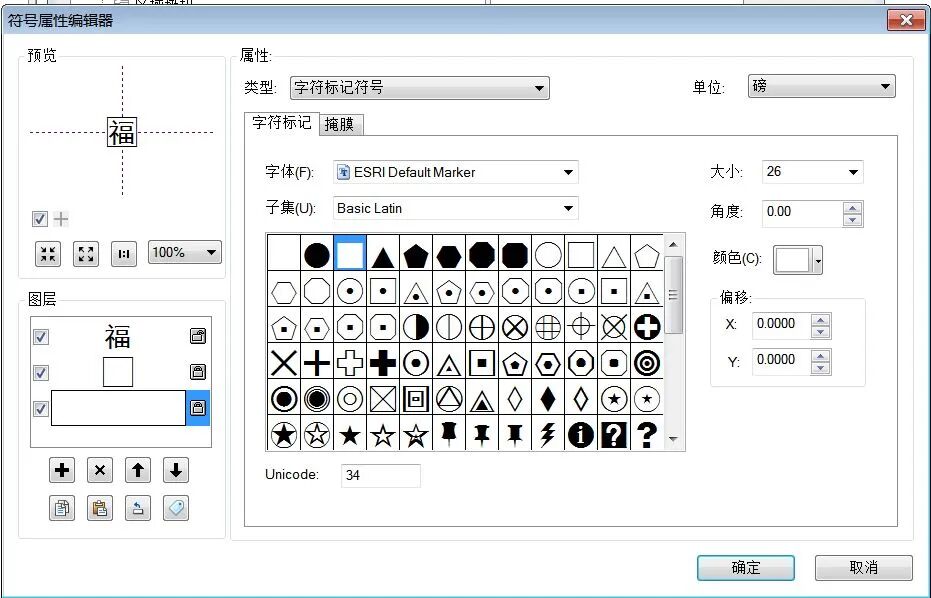Select the filled black hexagon marker
The width and height of the screenshot is (931, 598).
point(449,256)
